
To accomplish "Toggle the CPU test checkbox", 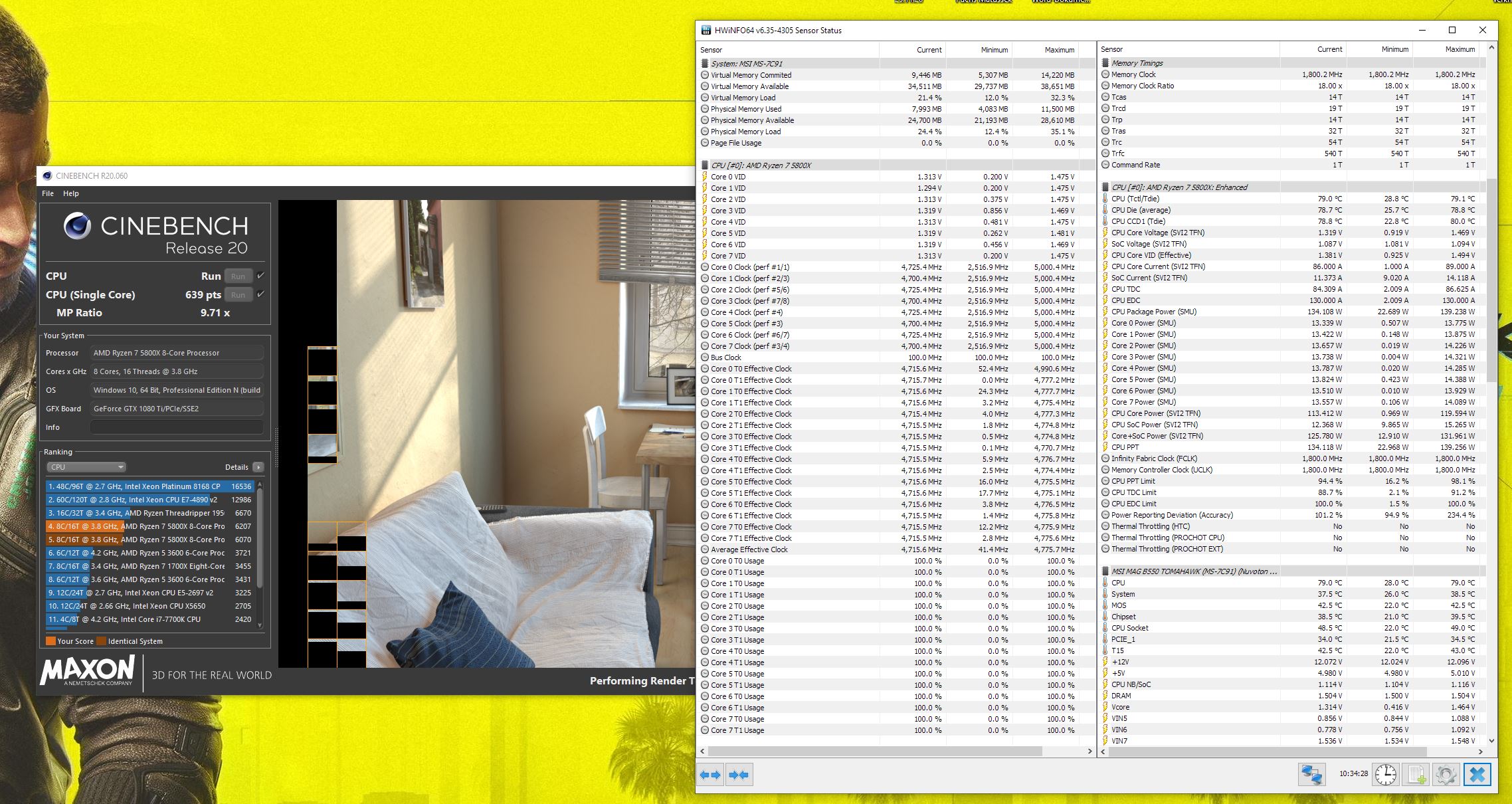I will pyautogui.click(x=261, y=276).
